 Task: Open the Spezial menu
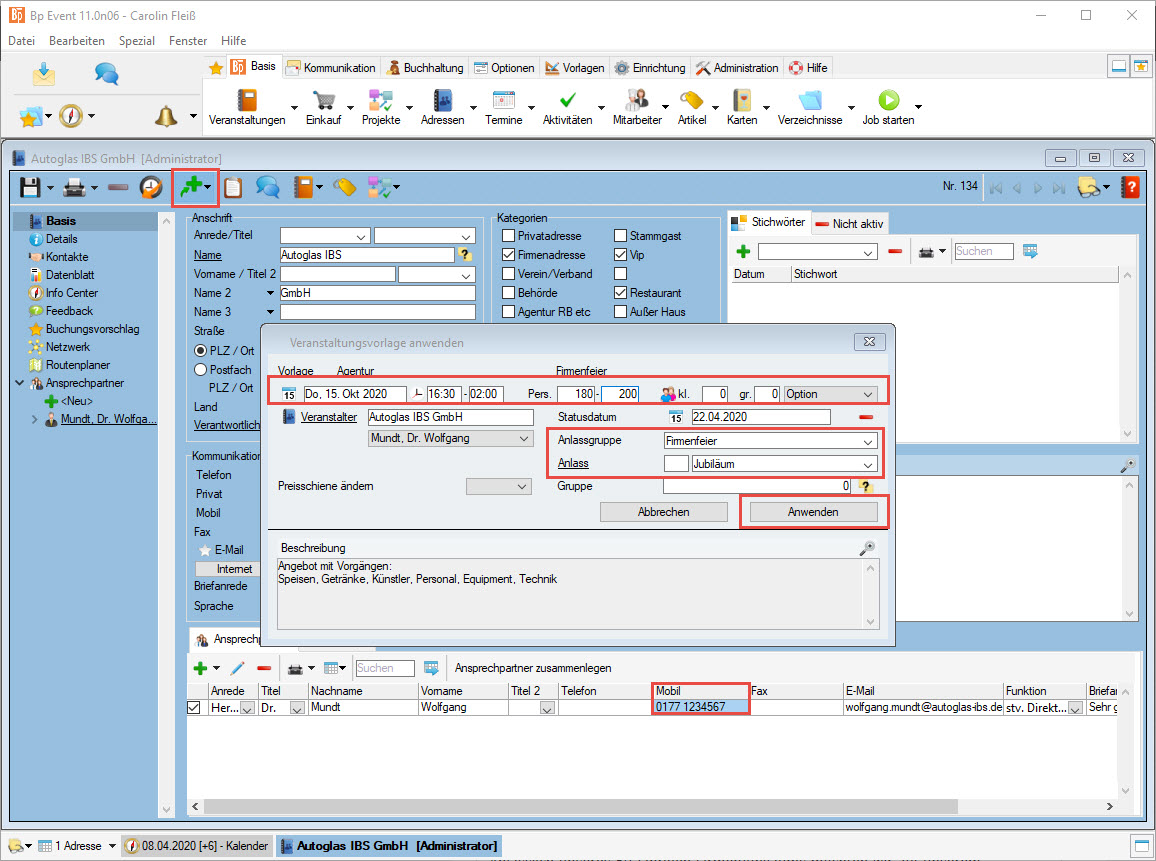pos(137,41)
